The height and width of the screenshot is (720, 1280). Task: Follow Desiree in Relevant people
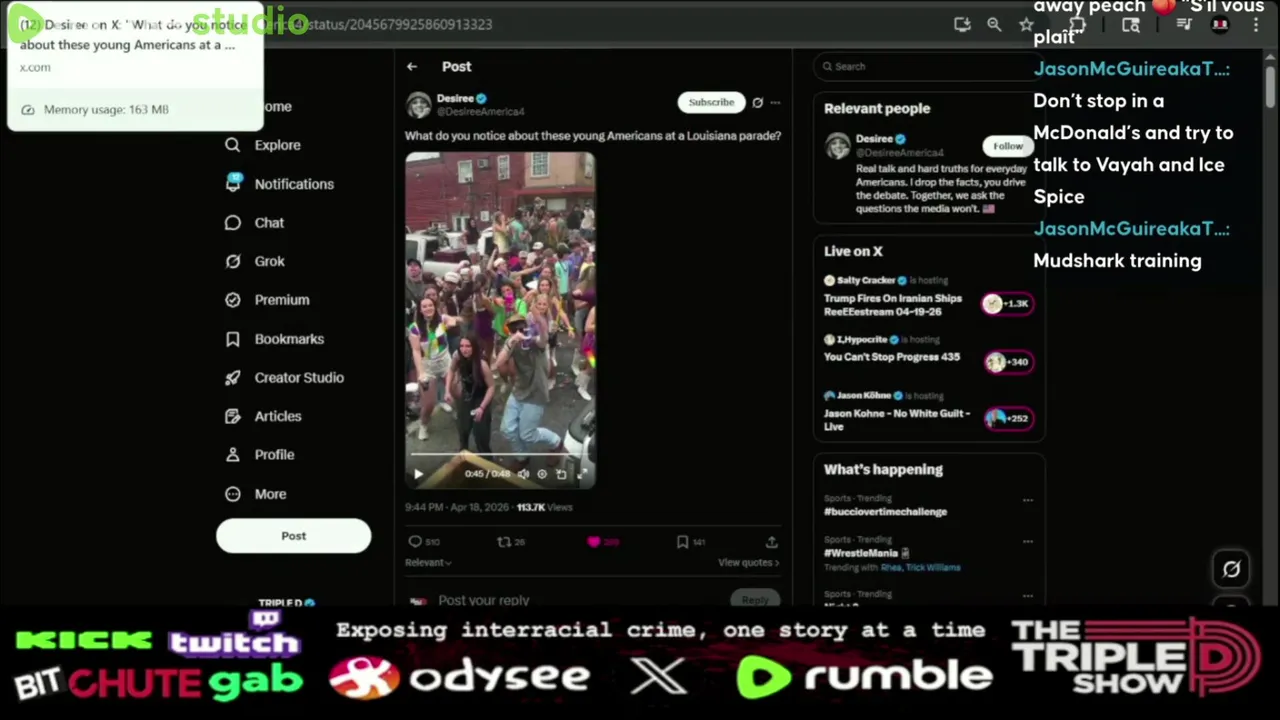[1007, 146]
